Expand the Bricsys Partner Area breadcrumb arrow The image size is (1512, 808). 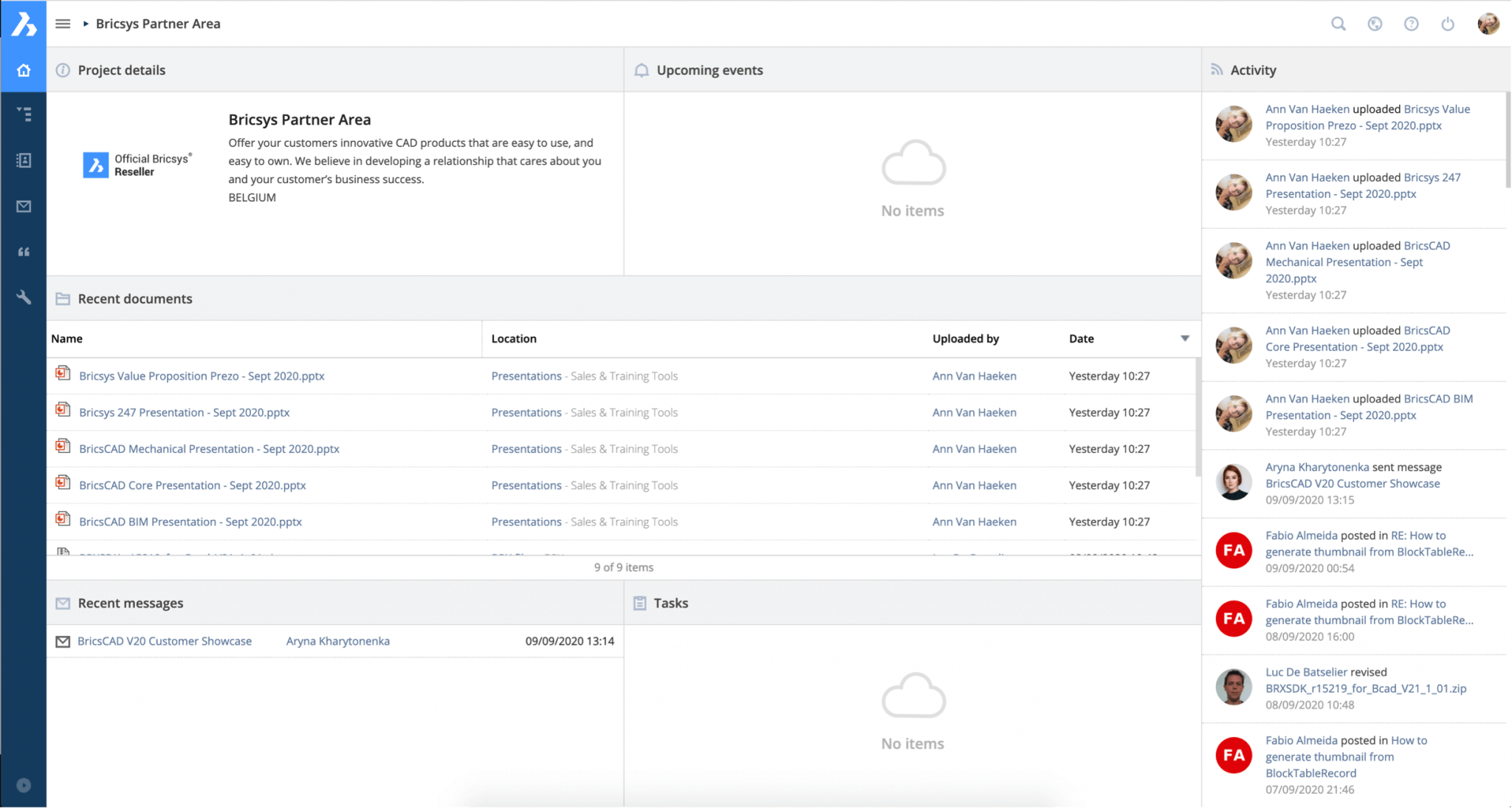pos(86,24)
